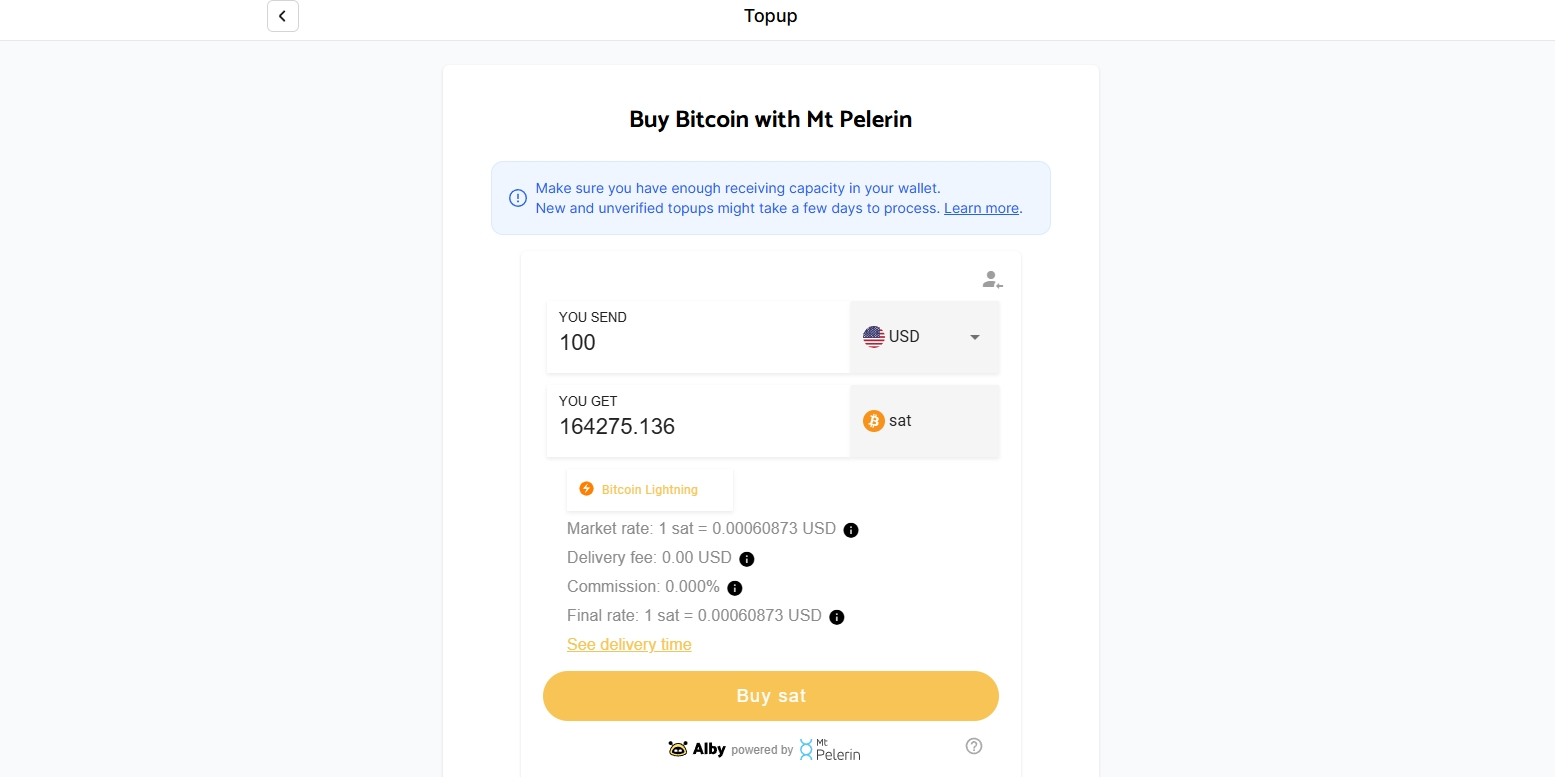Select the Bitcoin Lightning network option
Image resolution: width=1555 pixels, height=777 pixels.
(649, 490)
